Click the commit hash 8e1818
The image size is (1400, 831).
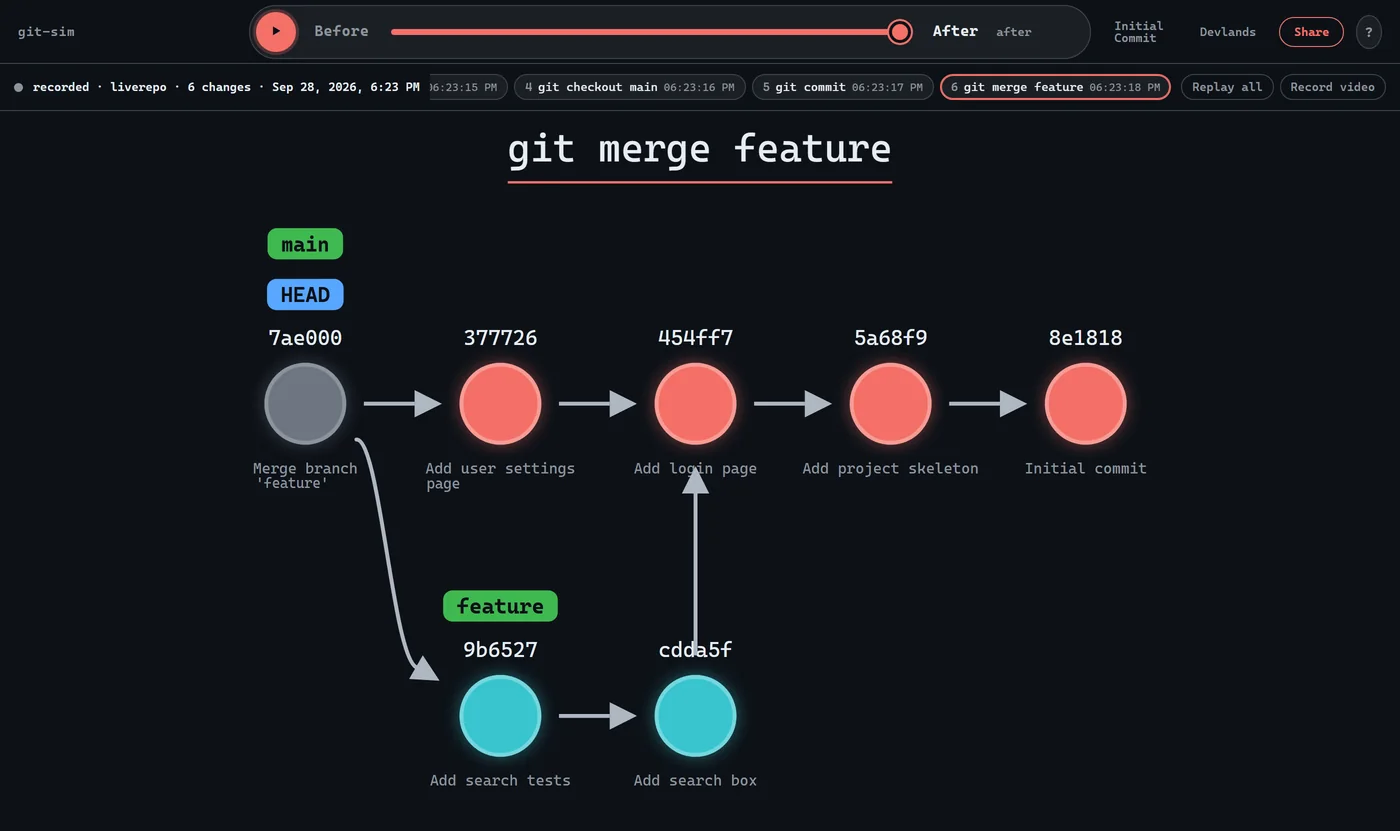(x=1085, y=338)
